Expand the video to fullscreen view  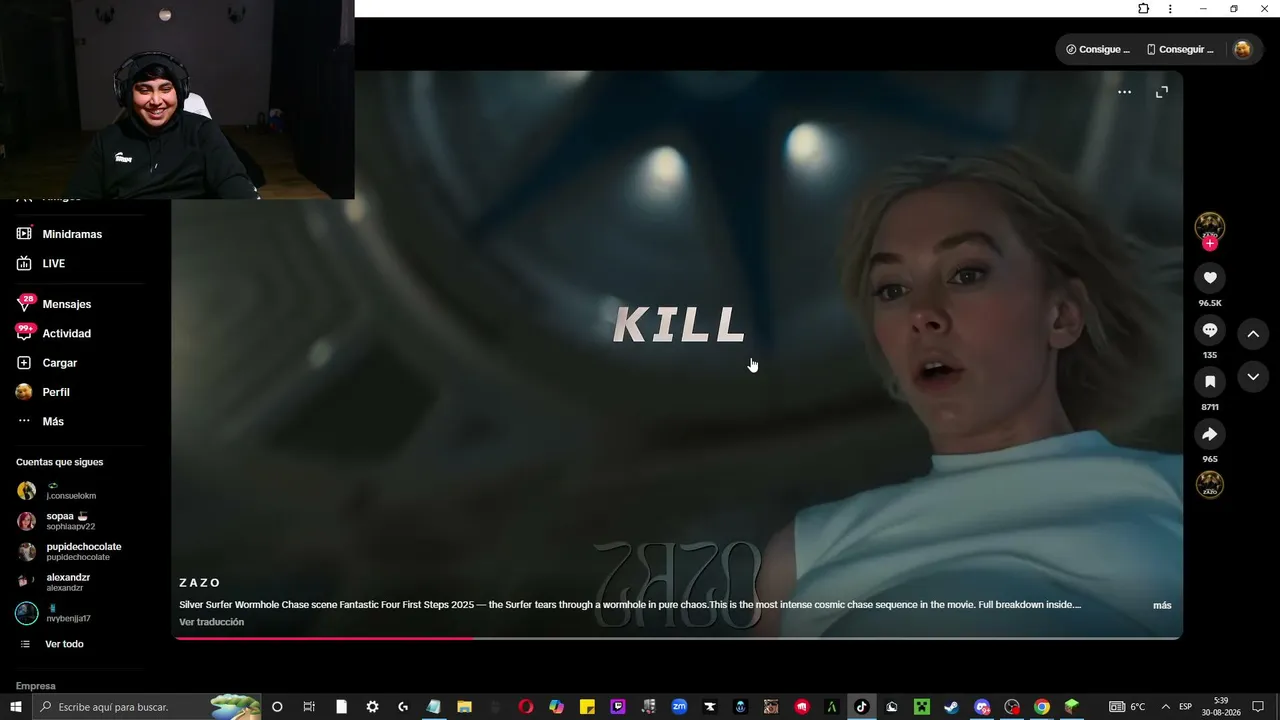coord(1162,92)
